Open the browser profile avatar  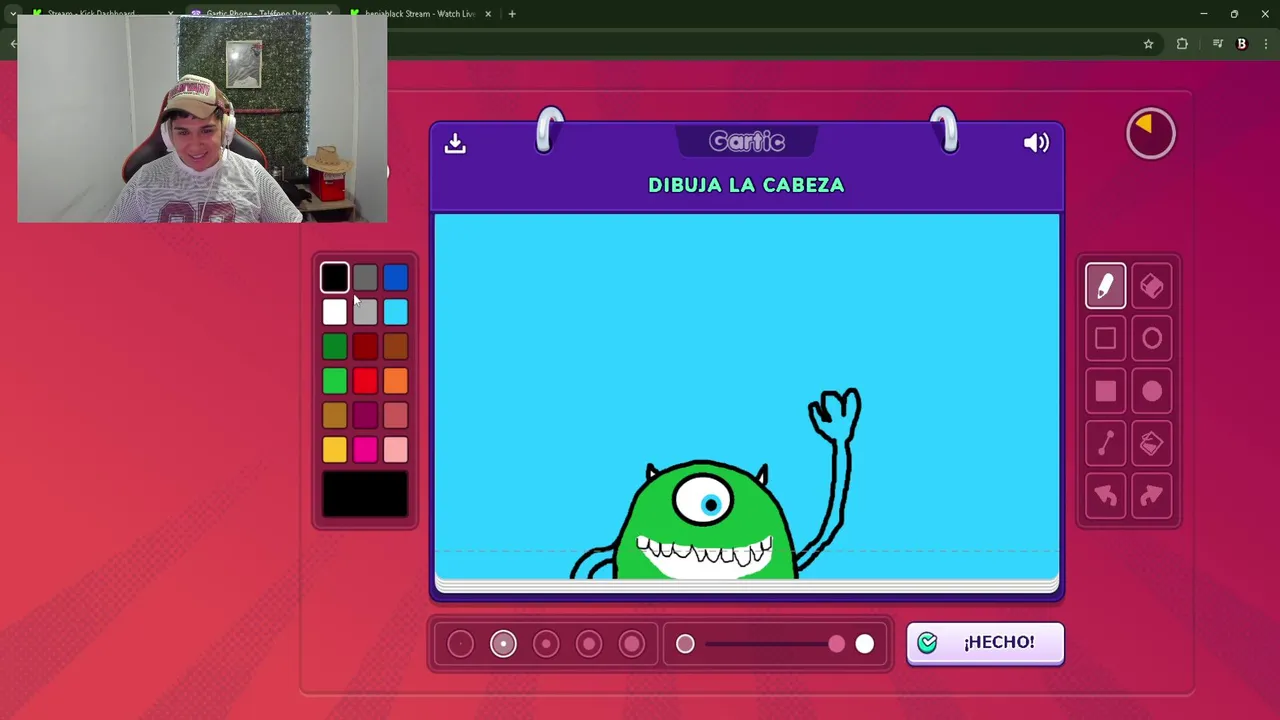tap(1242, 44)
